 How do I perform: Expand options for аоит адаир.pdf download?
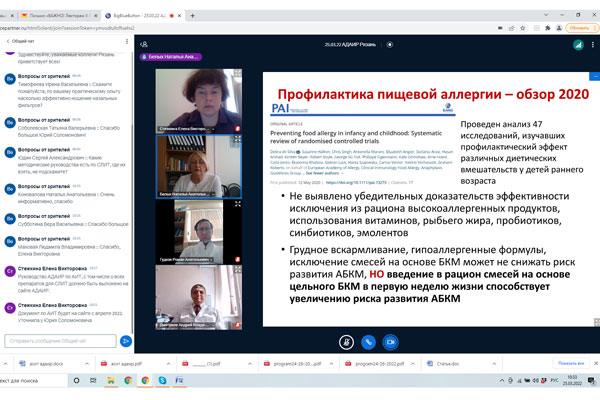click(x=168, y=364)
